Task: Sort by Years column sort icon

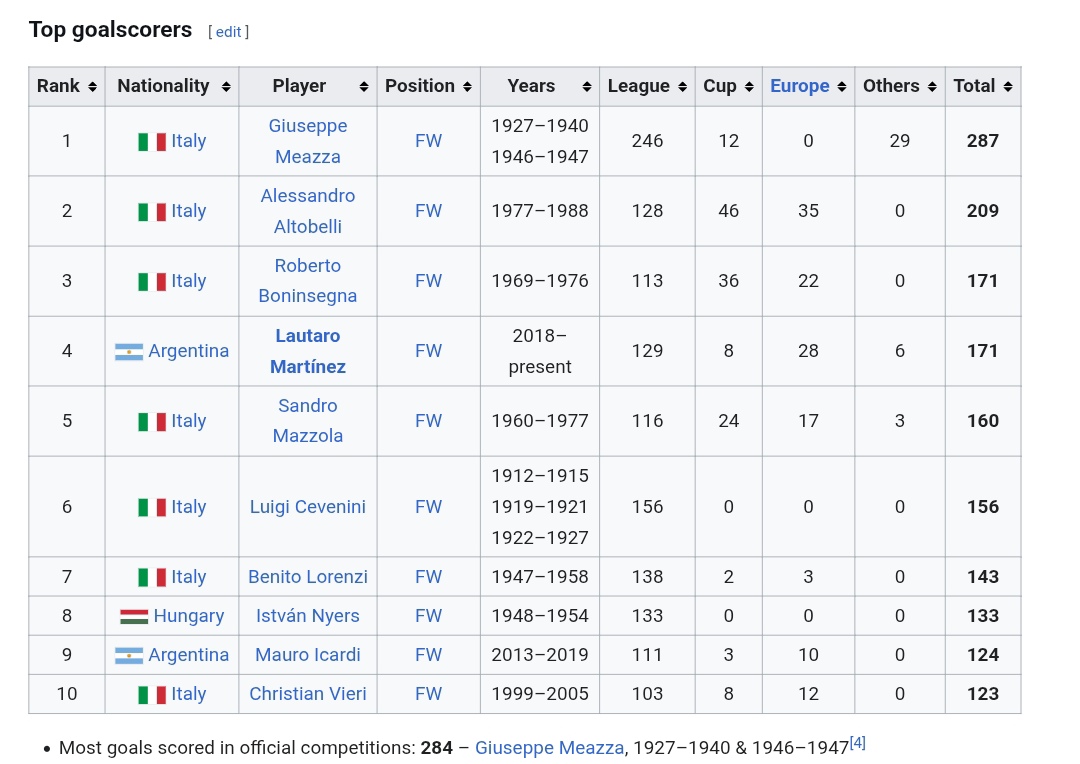Action: click(587, 87)
